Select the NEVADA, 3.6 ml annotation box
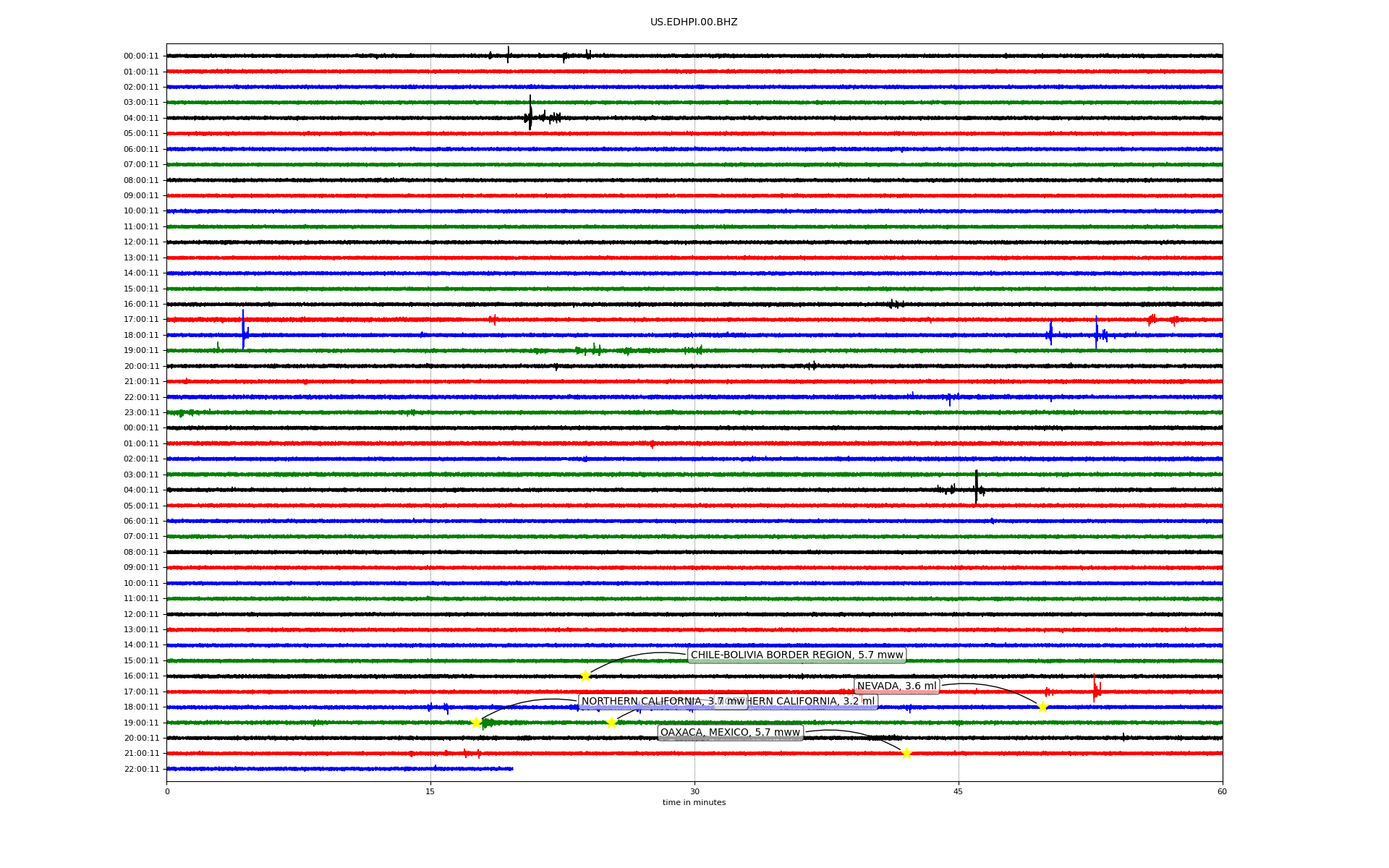The height and width of the screenshot is (868, 1389). coord(896,686)
